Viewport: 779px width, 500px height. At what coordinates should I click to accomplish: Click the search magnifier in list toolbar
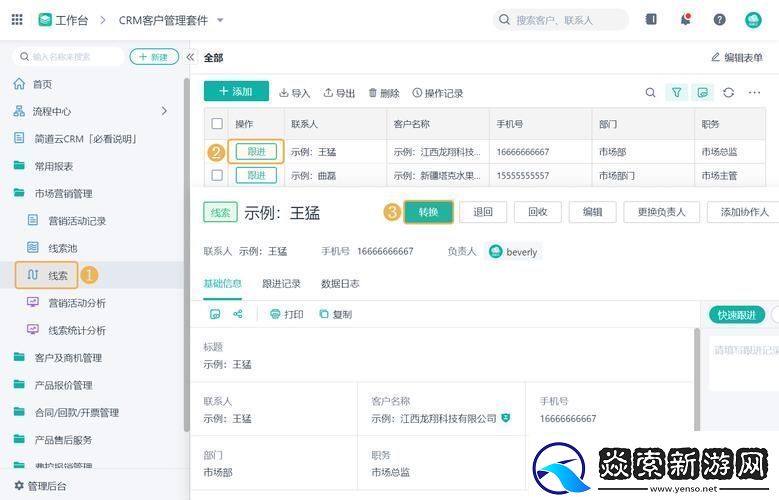point(650,92)
